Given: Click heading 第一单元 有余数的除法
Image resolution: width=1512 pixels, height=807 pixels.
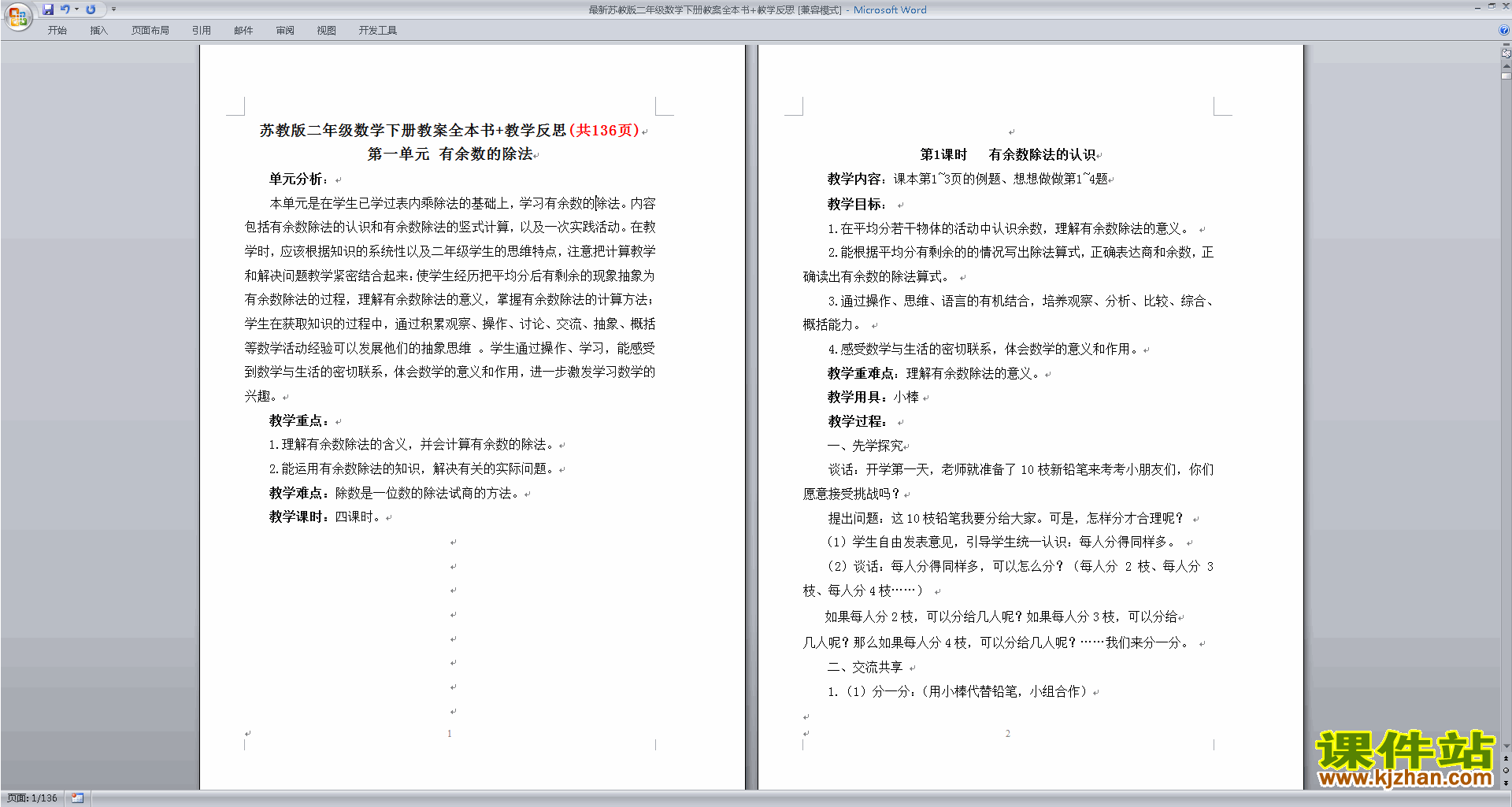Looking at the screenshot, I should pyautogui.click(x=450, y=154).
